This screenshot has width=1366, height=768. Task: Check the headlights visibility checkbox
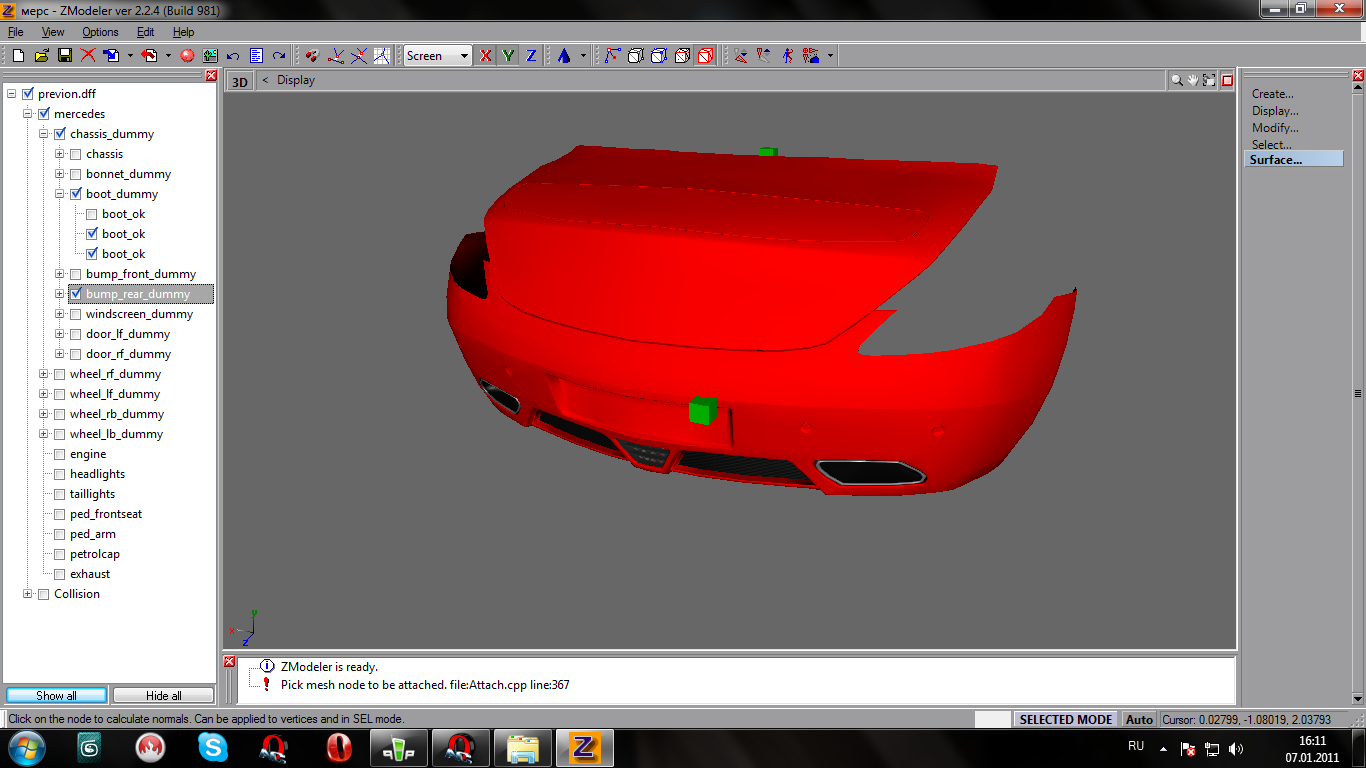(60, 474)
